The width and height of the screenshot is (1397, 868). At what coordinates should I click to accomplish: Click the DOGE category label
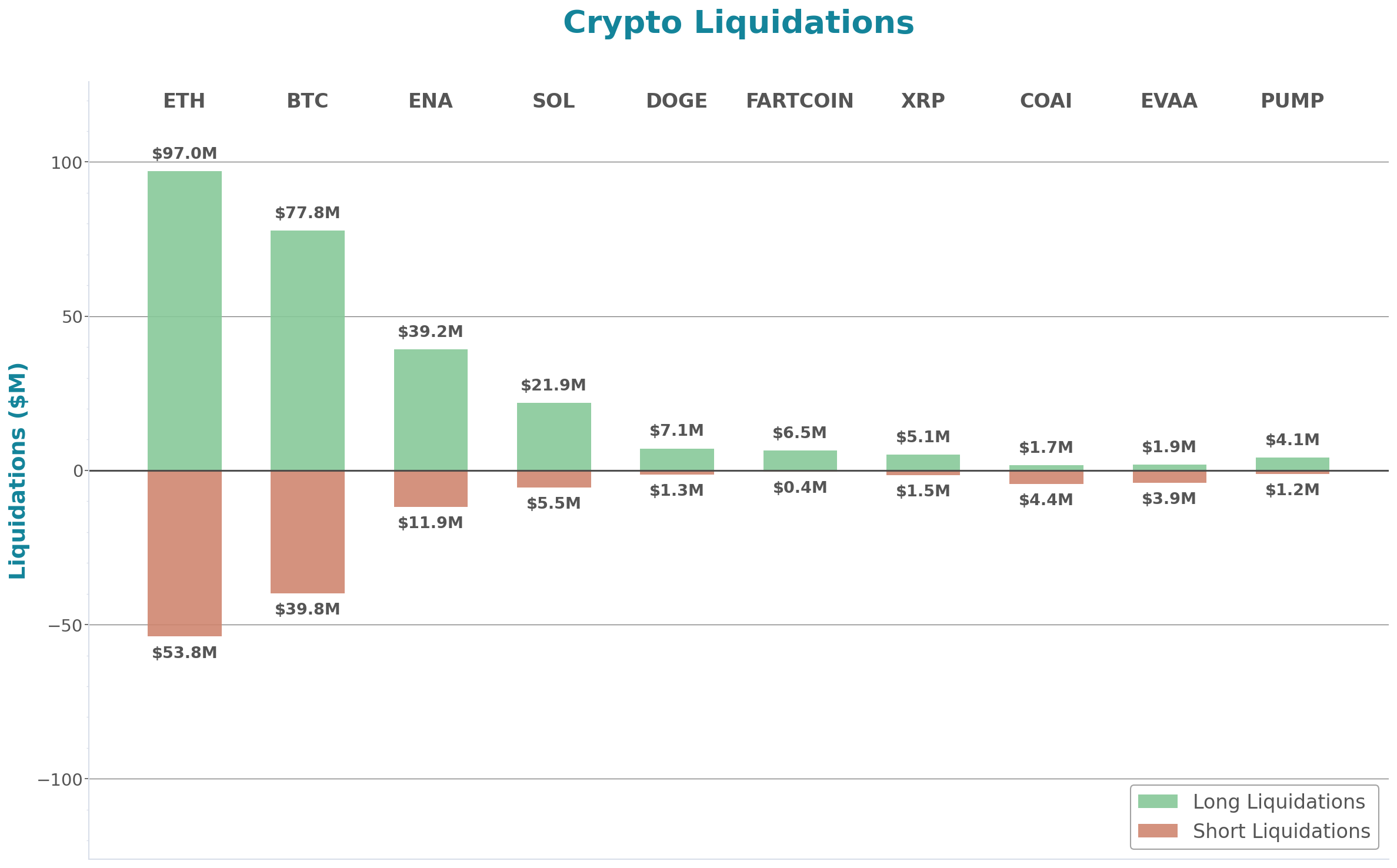tap(676, 101)
